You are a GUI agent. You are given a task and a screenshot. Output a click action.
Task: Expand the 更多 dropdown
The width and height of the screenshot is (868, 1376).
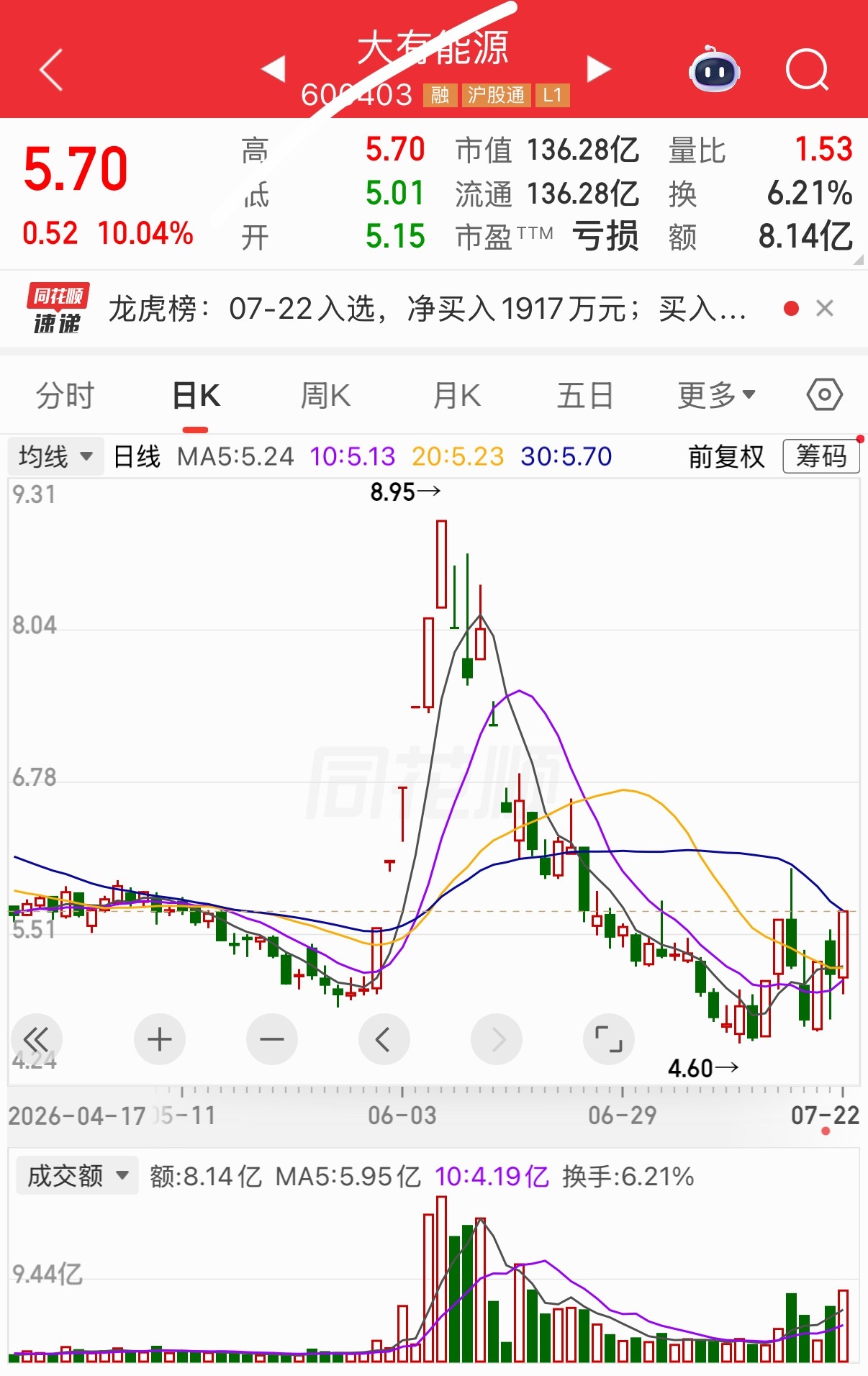click(716, 395)
